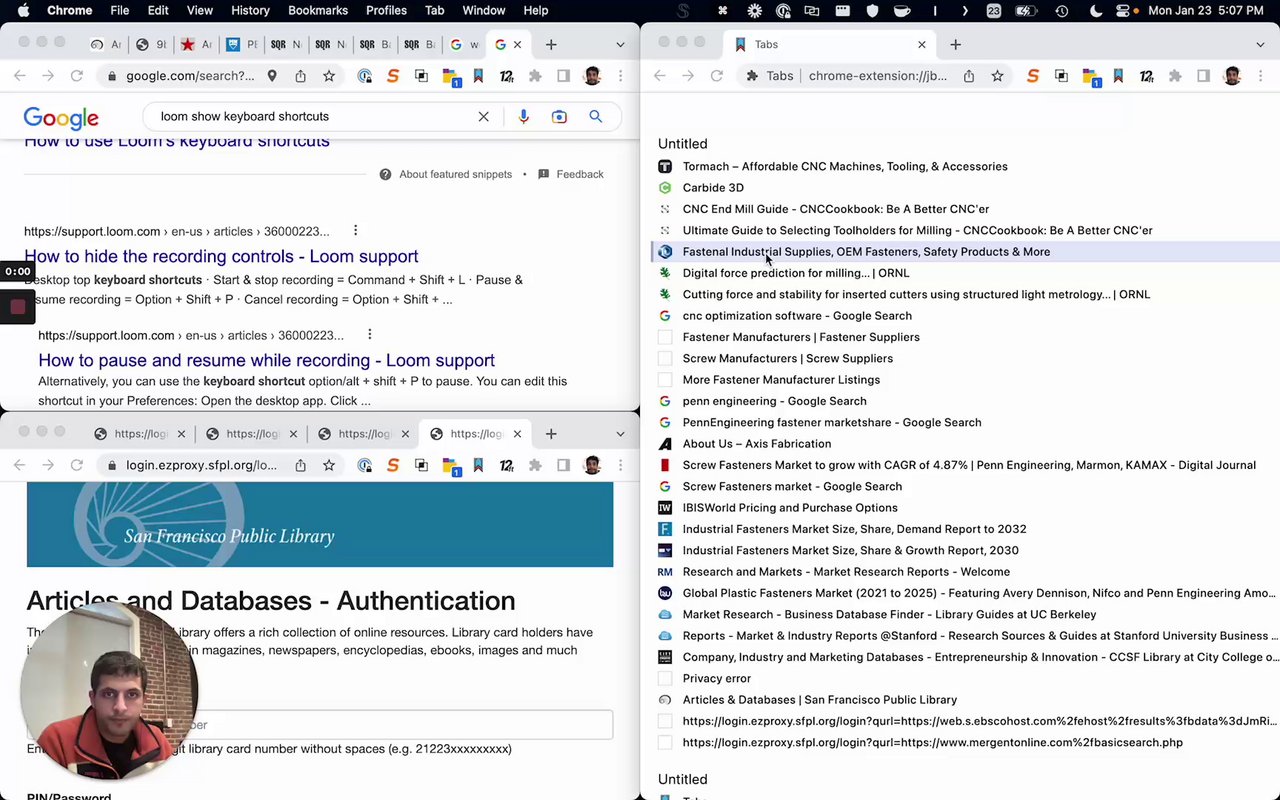Toggle the side panel in the Tabs window

1203,76
